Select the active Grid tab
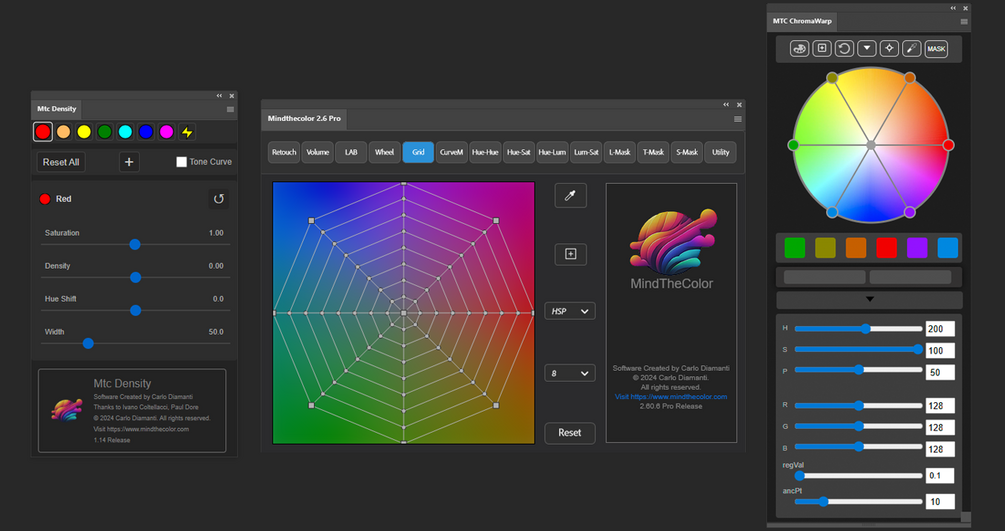Viewport: 1005px width, 531px height. click(418, 152)
